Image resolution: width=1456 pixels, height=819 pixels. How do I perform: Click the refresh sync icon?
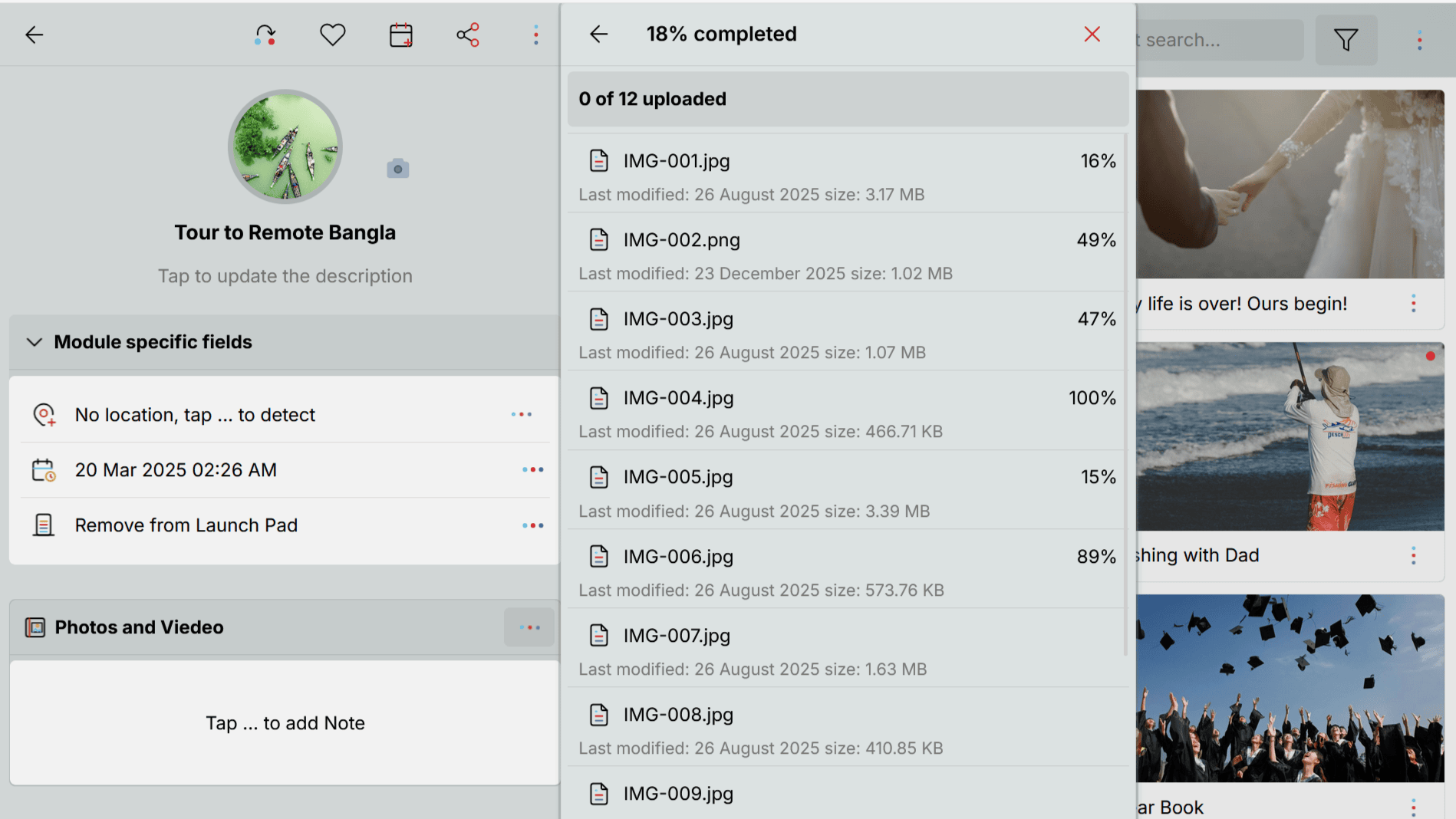(265, 35)
